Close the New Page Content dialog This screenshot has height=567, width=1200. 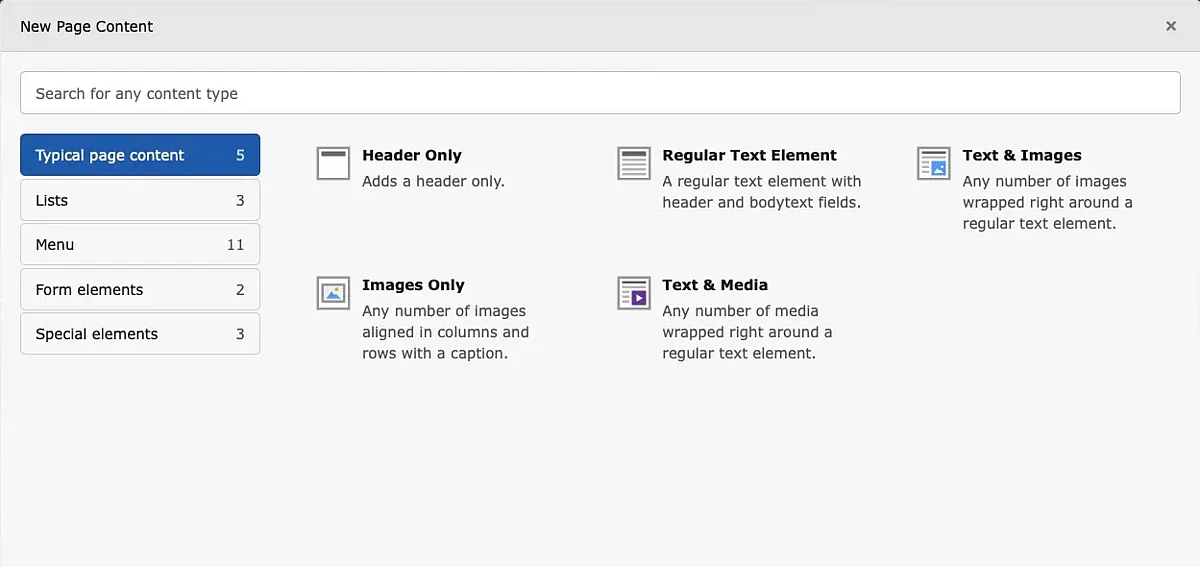(1171, 26)
